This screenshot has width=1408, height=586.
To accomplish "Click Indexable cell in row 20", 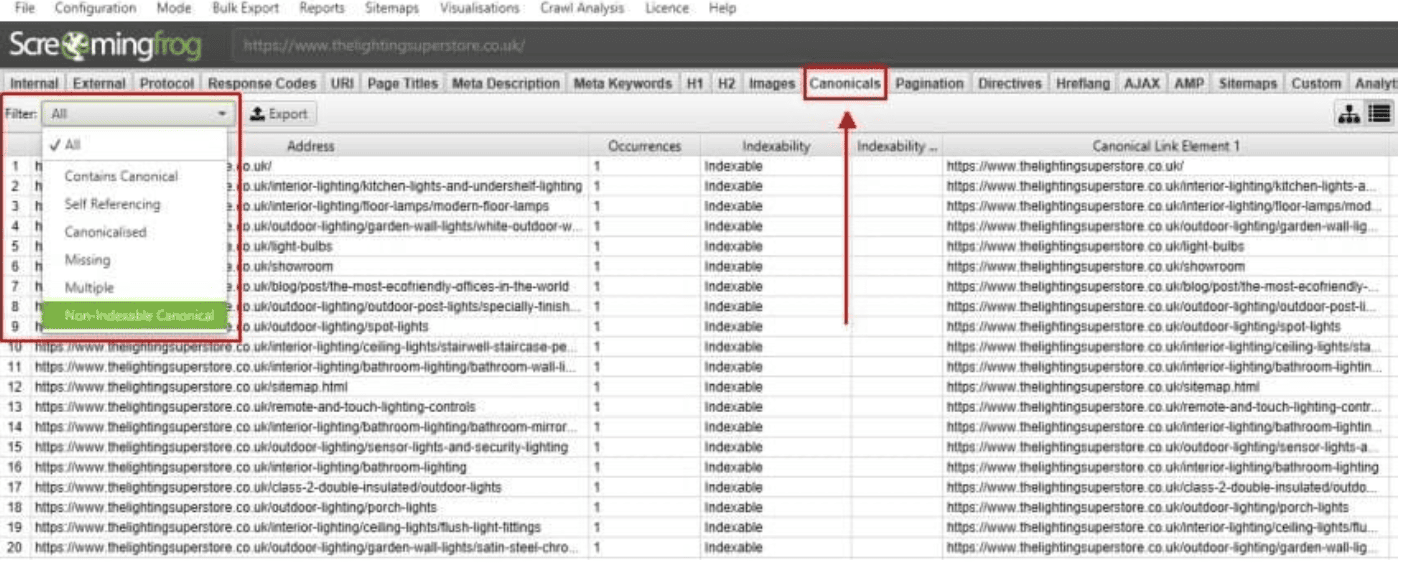I will point(776,547).
